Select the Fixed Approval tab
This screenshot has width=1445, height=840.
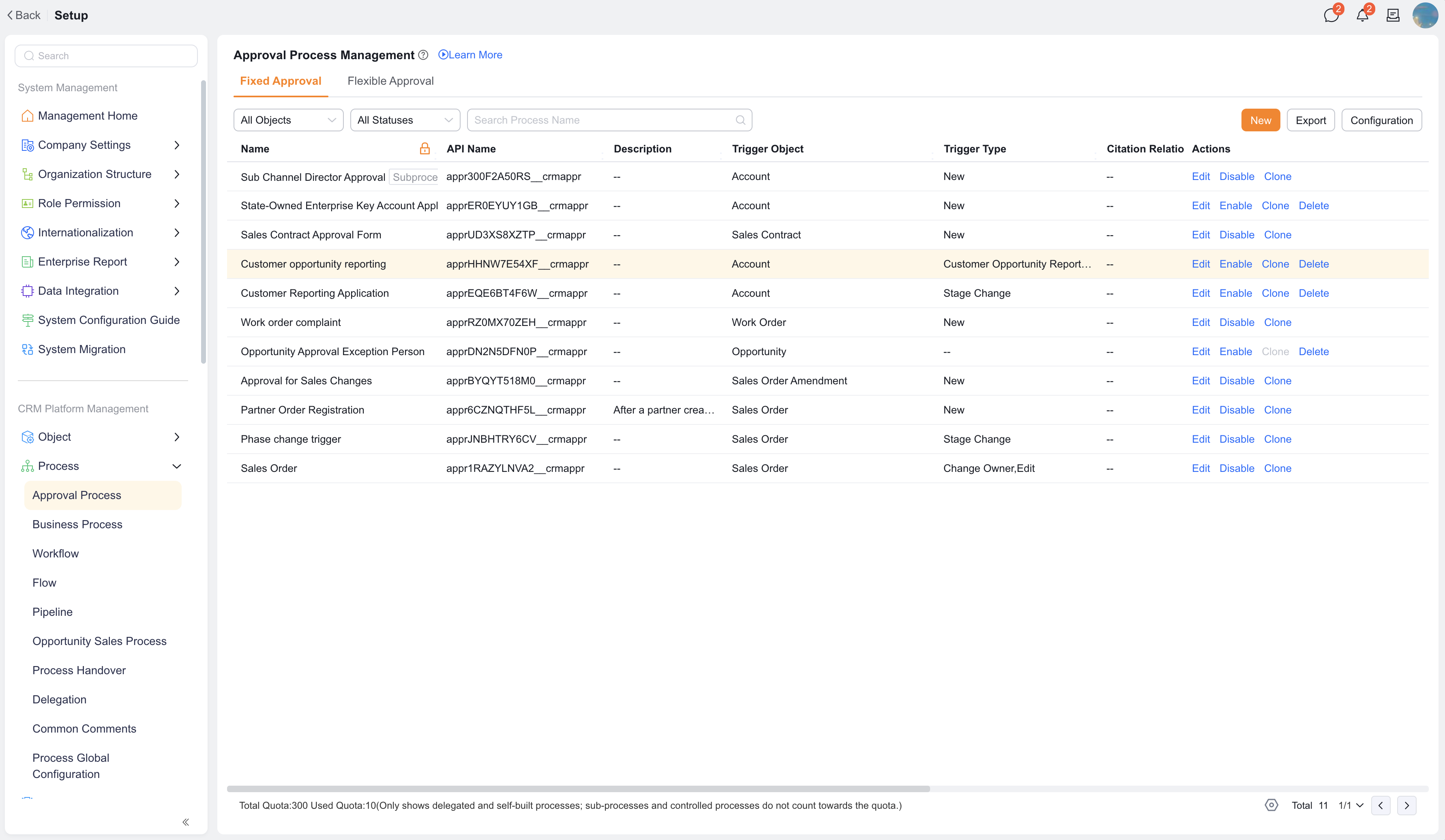281,81
